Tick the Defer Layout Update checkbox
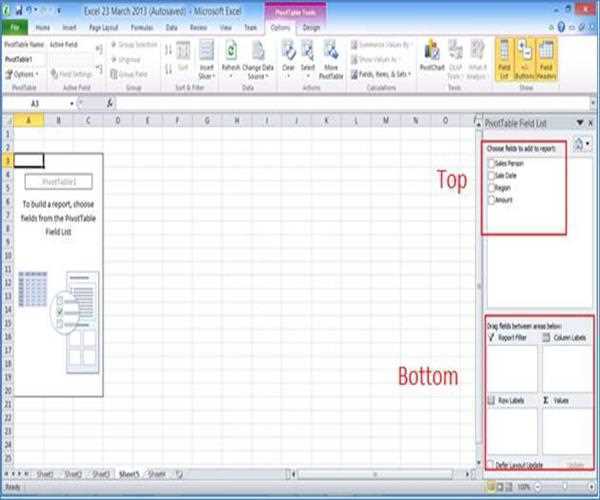The width and height of the screenshot is (600, 500). click(x=491, y=464)
